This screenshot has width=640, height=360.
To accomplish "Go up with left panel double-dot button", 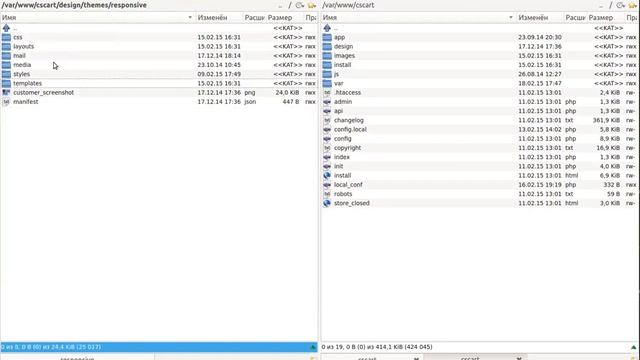I will point(280,6).
